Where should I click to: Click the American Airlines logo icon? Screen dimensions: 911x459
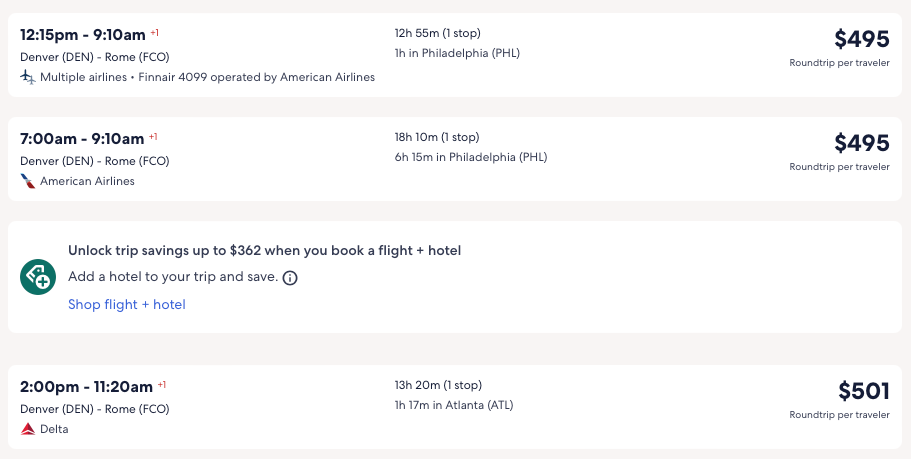coord(28,181)
